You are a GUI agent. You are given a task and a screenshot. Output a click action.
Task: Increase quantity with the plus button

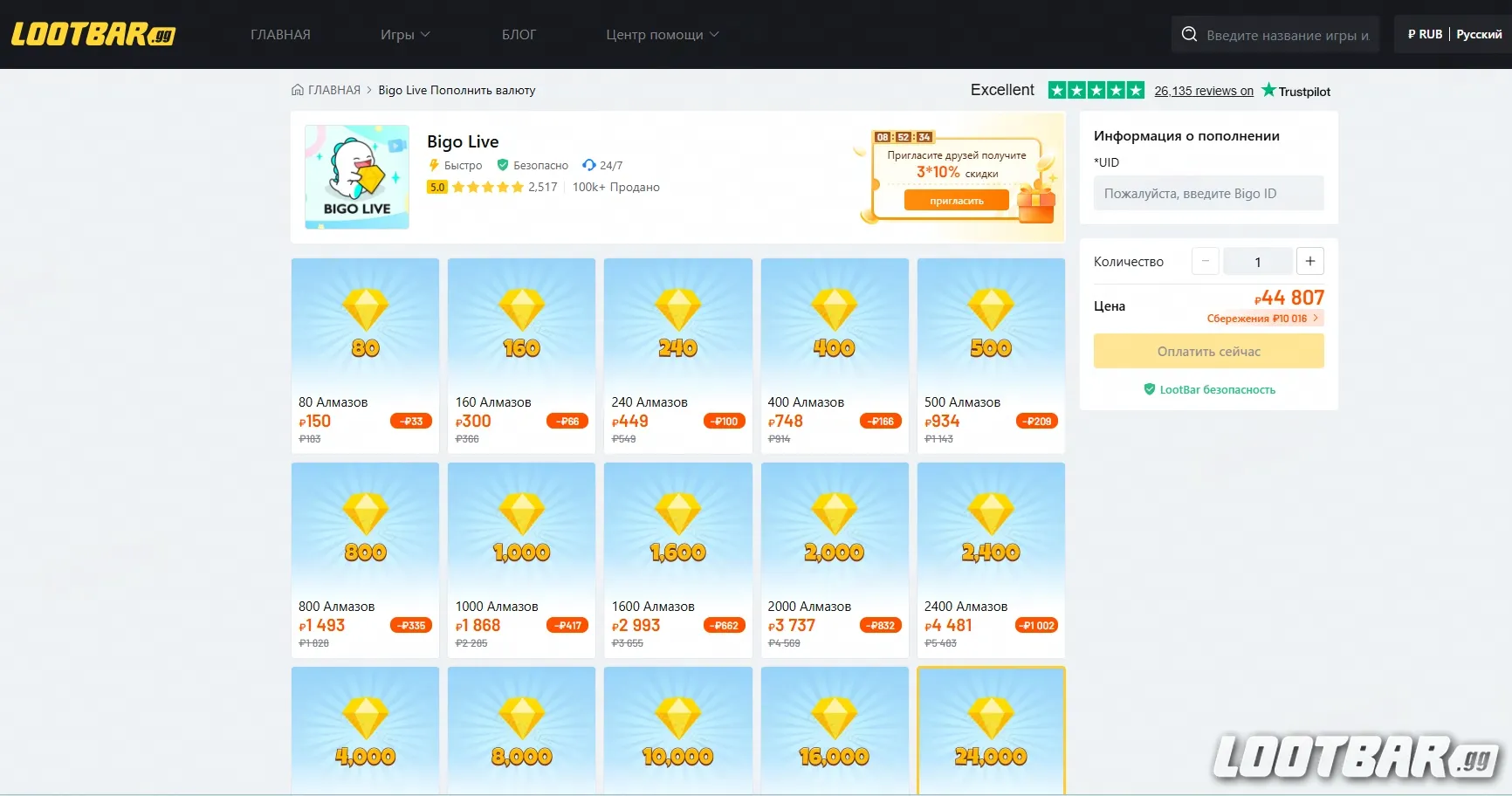1309,261
